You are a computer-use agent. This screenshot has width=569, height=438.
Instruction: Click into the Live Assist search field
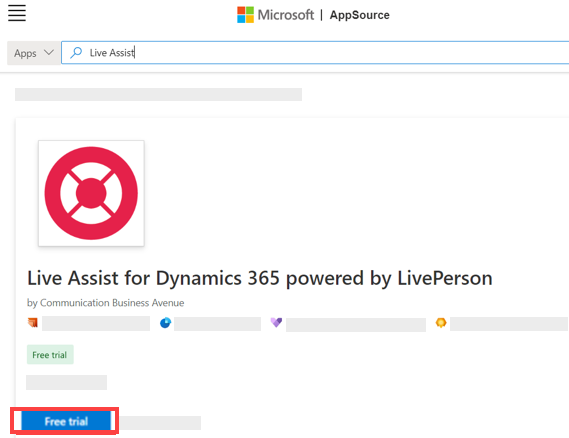(x=315, y=53)
